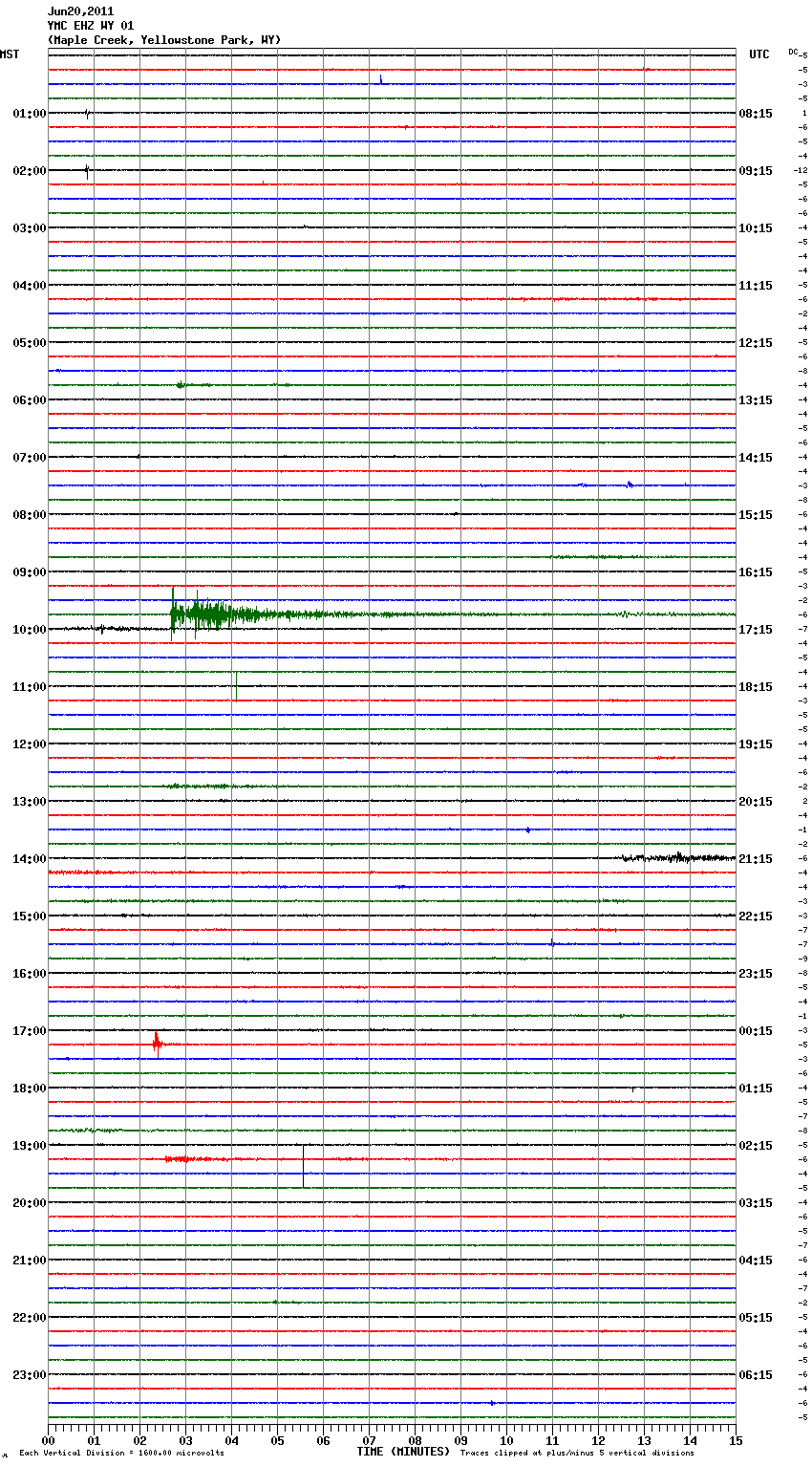Select the 04:00 MST time label
The image size is (812, 1466).
pos(30,286)
